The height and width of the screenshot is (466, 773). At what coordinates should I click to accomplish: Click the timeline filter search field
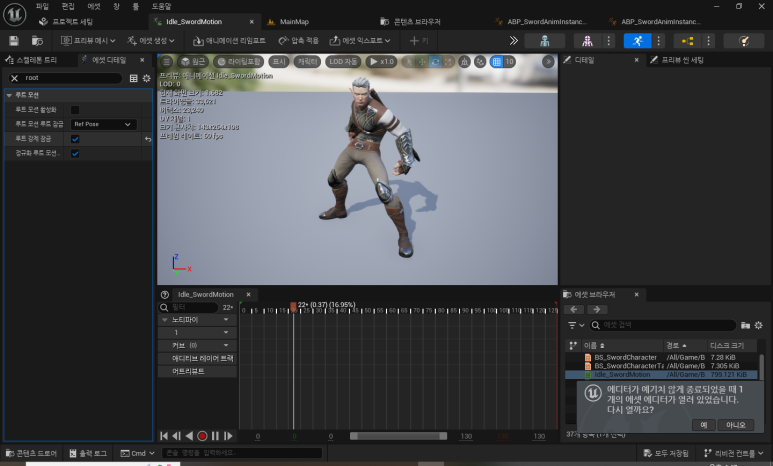click(194, 307)
